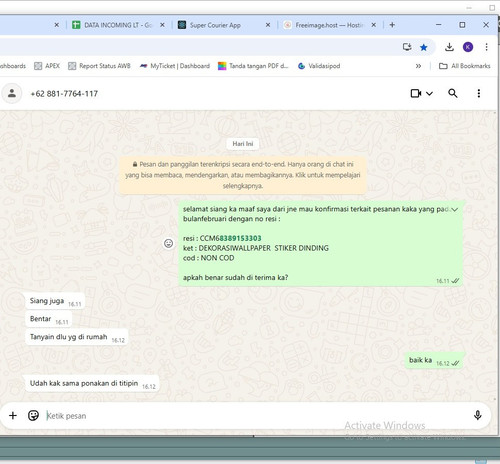Open contact info for +62 881-7764-117
Viewport: 500px width, 464px height.
tap(64, 94)
